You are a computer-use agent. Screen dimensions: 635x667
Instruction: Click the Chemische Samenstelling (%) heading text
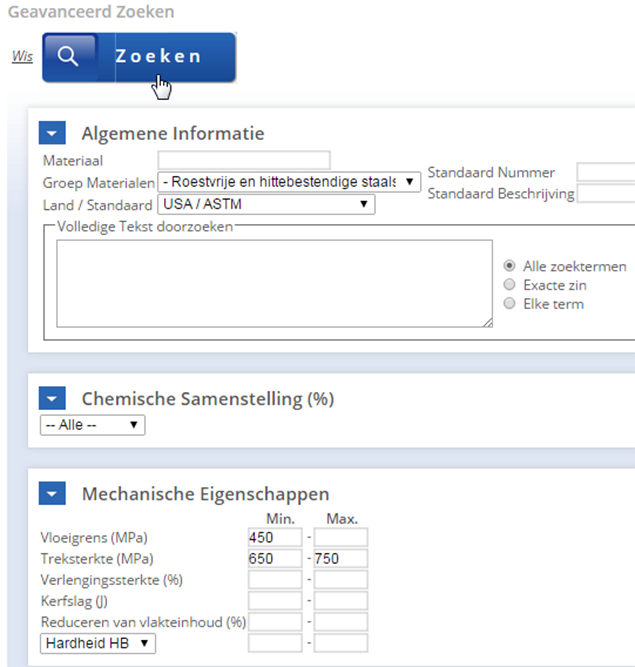(208, 399)
